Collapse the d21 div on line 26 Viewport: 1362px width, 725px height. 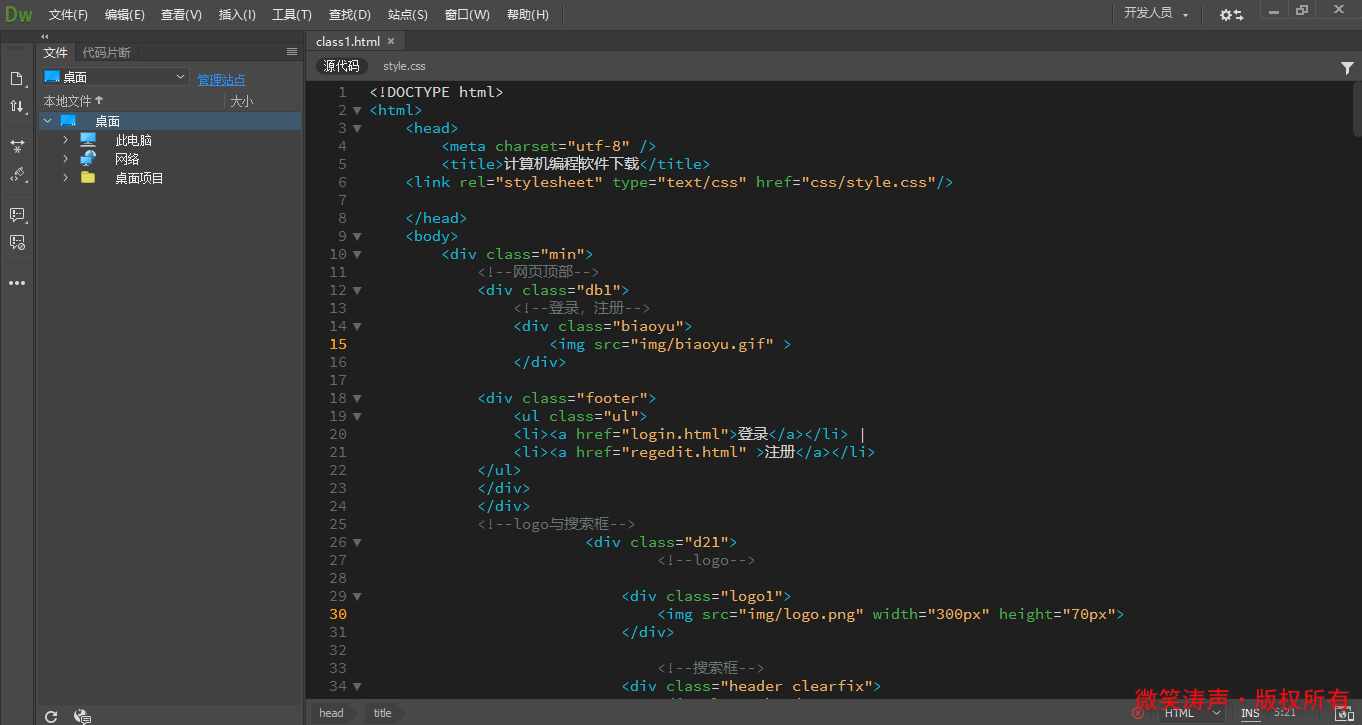click(357, 542)
